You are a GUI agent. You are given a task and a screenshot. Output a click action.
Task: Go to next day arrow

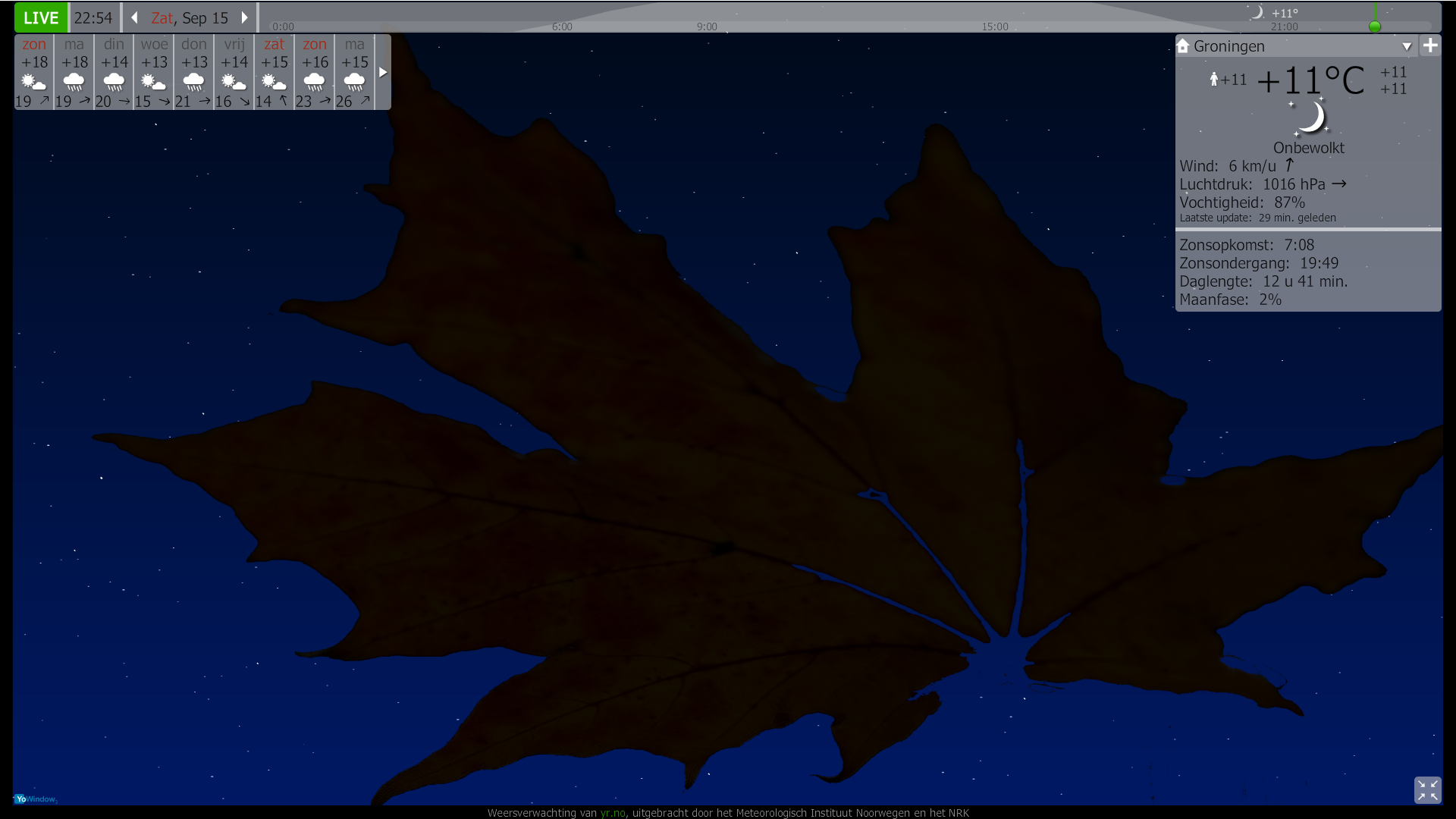click(244, 17)
